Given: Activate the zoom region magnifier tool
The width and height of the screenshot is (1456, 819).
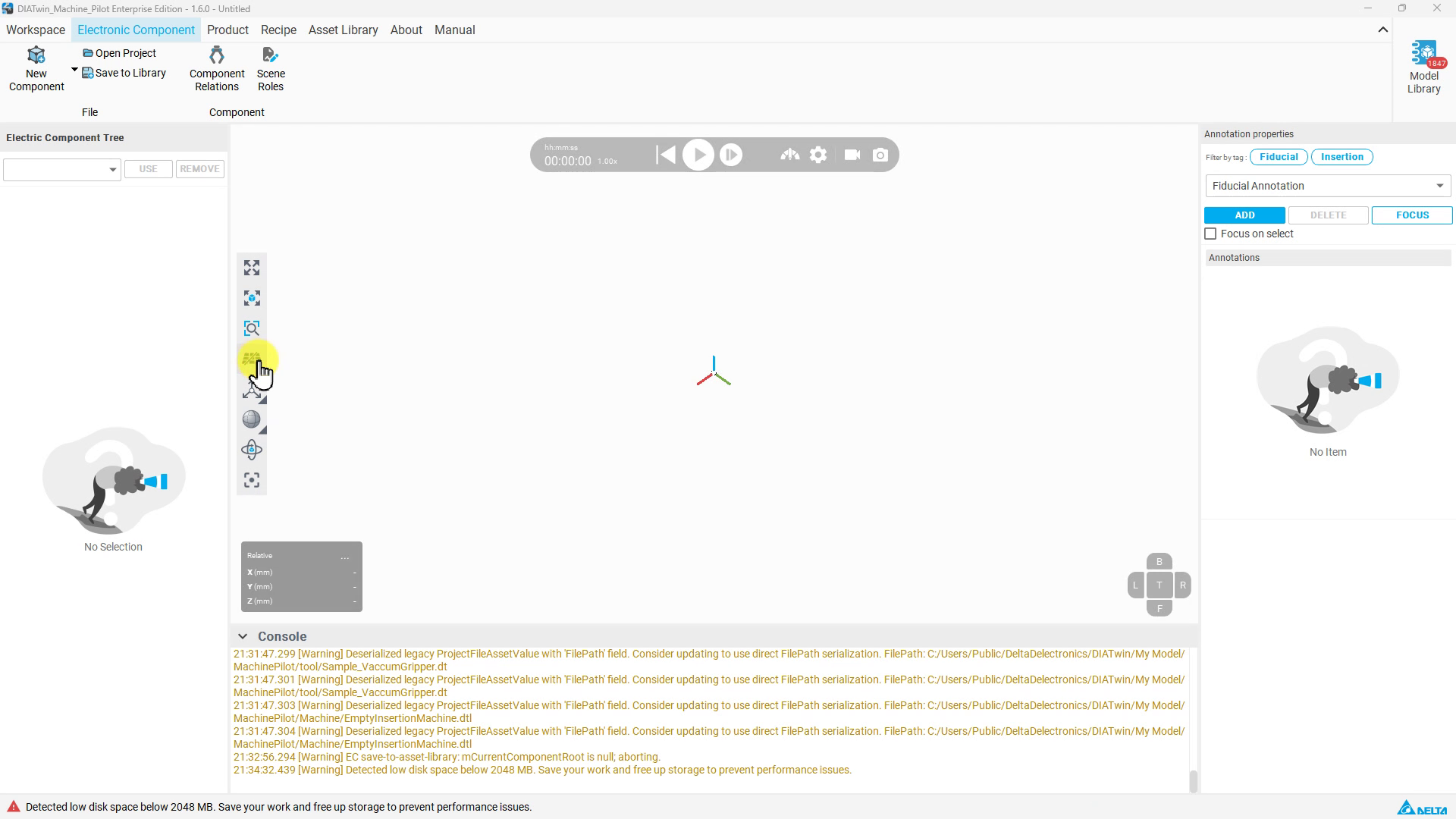Looking at the screenshot, I should [252, 328].
